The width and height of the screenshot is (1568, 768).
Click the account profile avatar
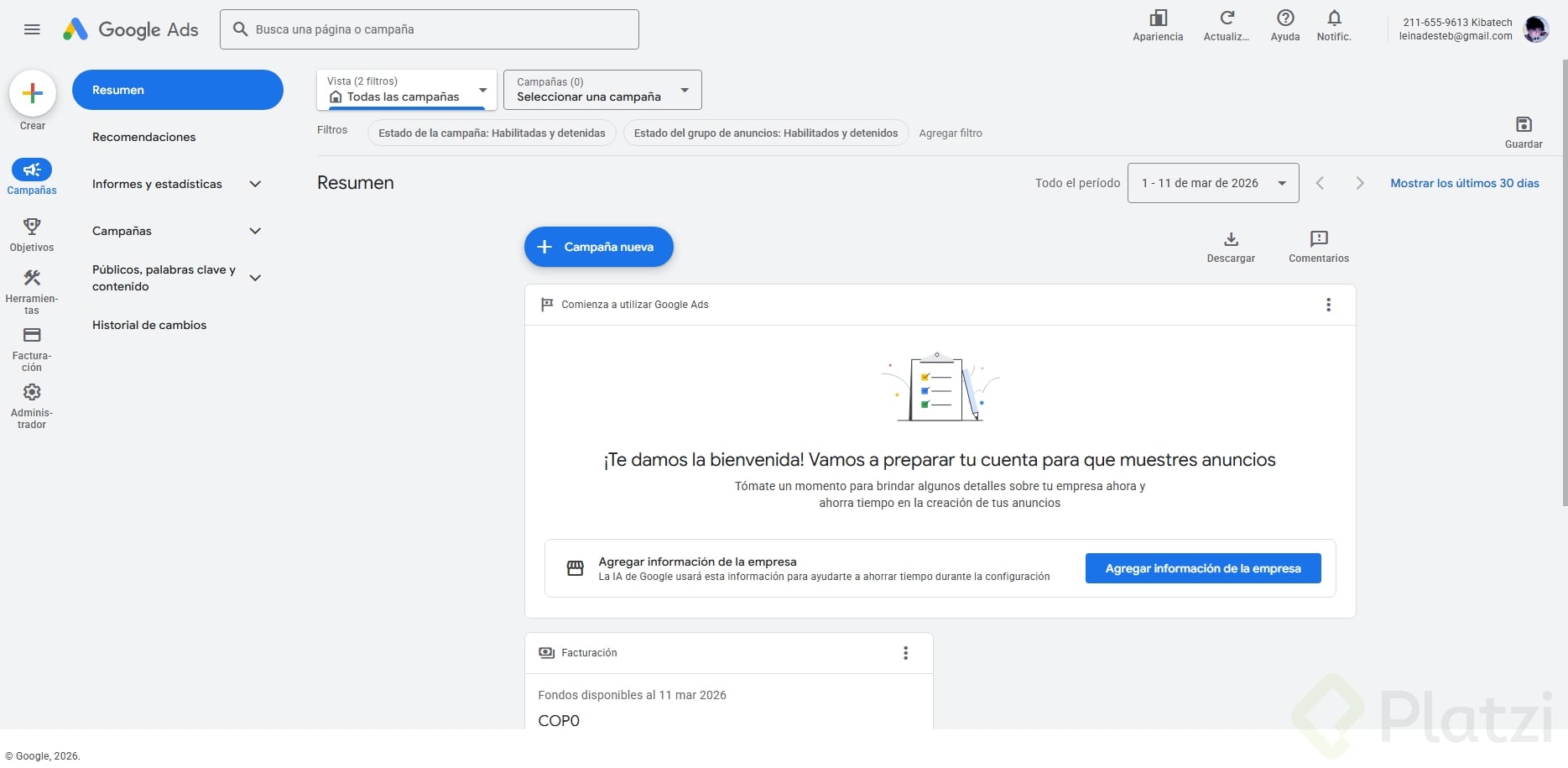pyautogui.click(x=1536, y=29)
